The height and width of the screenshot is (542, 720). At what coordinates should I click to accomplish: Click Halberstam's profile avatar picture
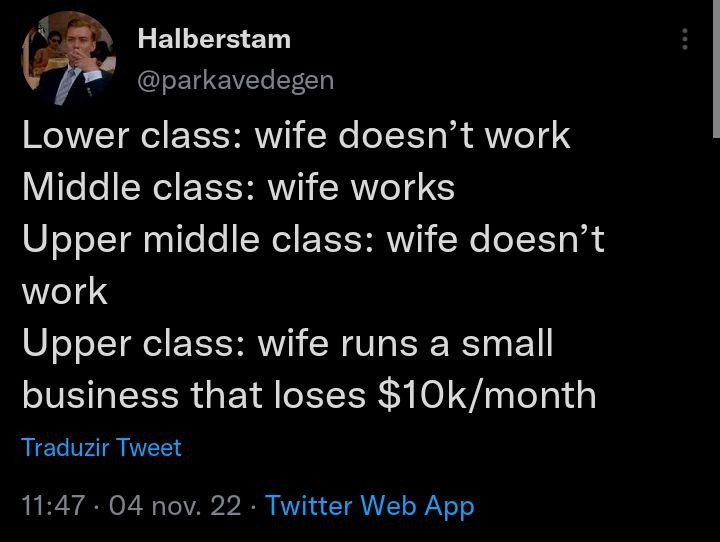tap(69, 59)
